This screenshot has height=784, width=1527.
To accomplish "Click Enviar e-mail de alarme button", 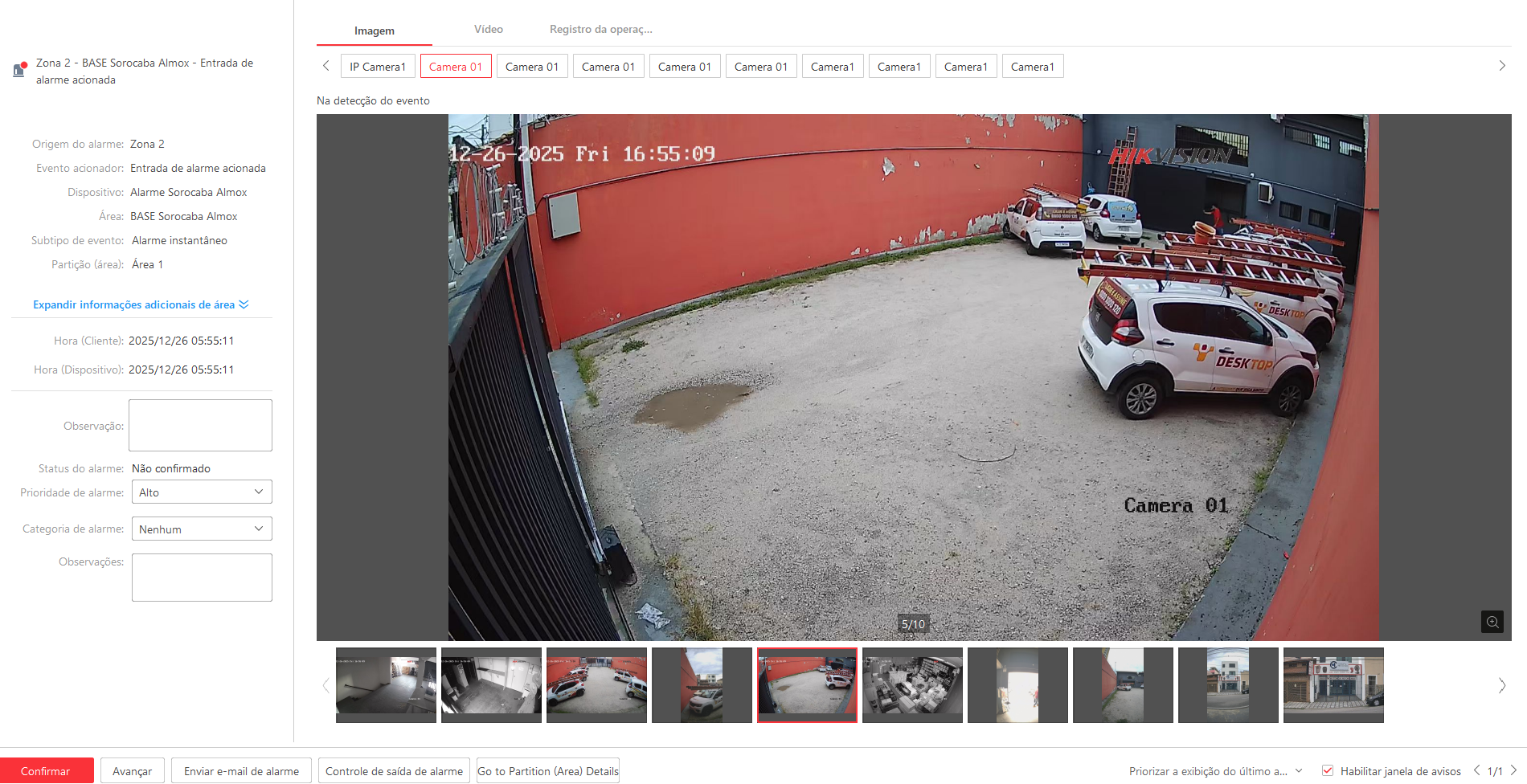I will point(241,771).
